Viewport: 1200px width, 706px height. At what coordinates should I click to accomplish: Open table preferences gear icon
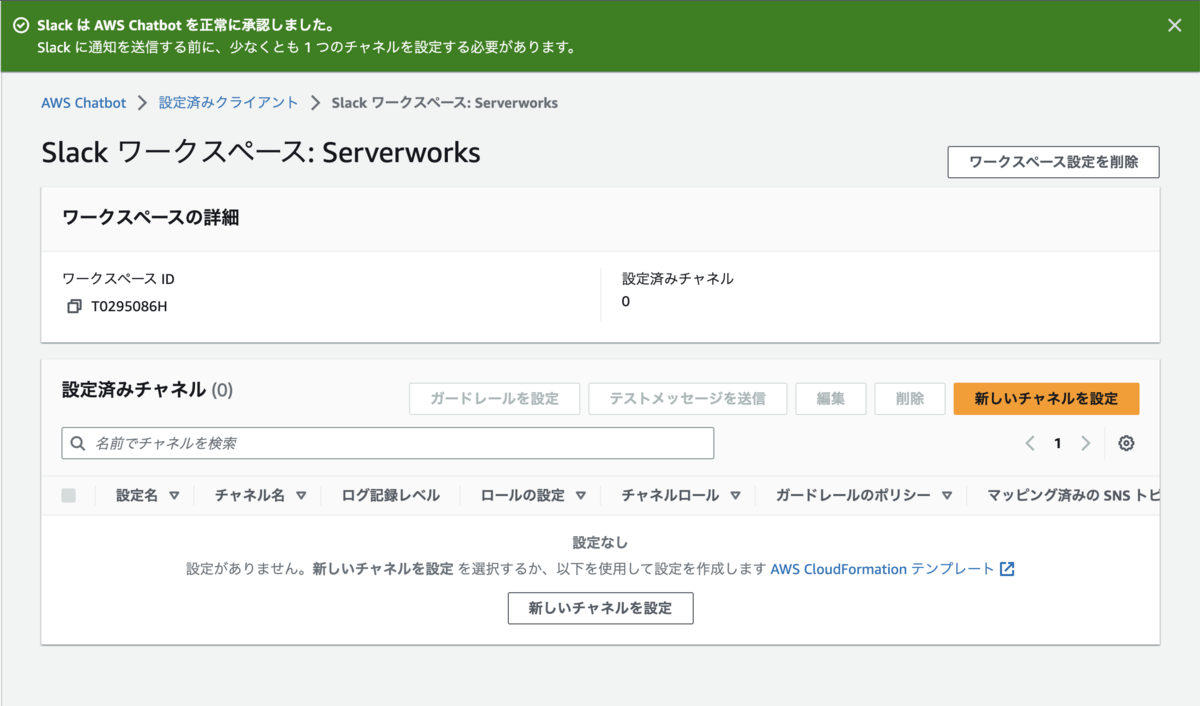(x=1126, y=443)
